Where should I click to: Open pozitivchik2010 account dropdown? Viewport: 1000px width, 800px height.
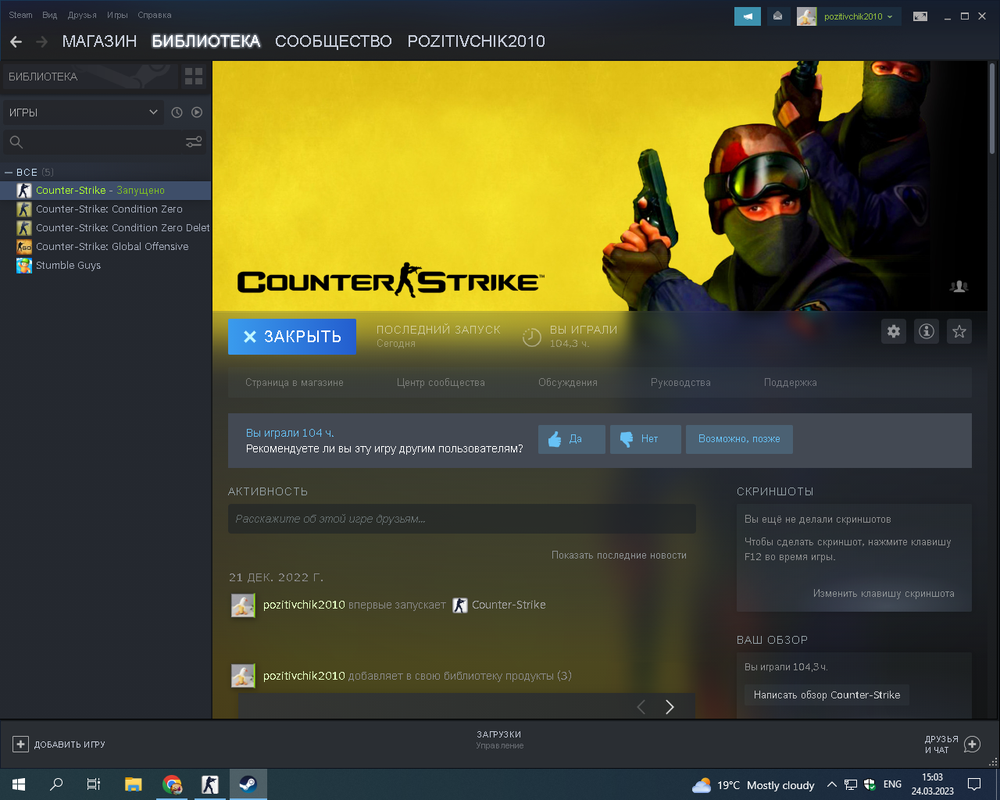pyautogui.click(x=858, y=16)
